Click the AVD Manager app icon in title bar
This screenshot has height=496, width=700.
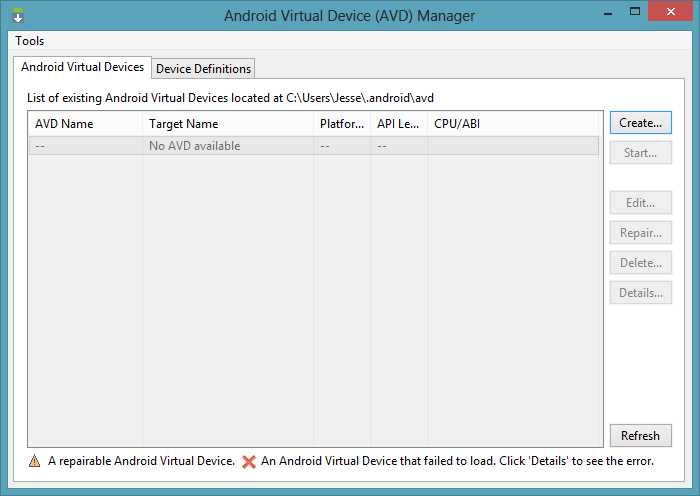18,15
